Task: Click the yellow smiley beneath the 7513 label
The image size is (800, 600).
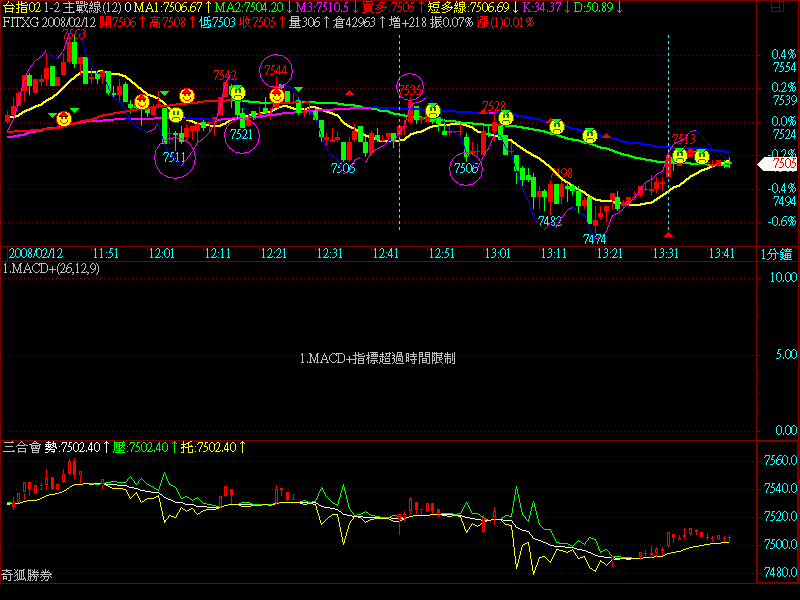Action: pyautogui.click(x=680, y=156)
